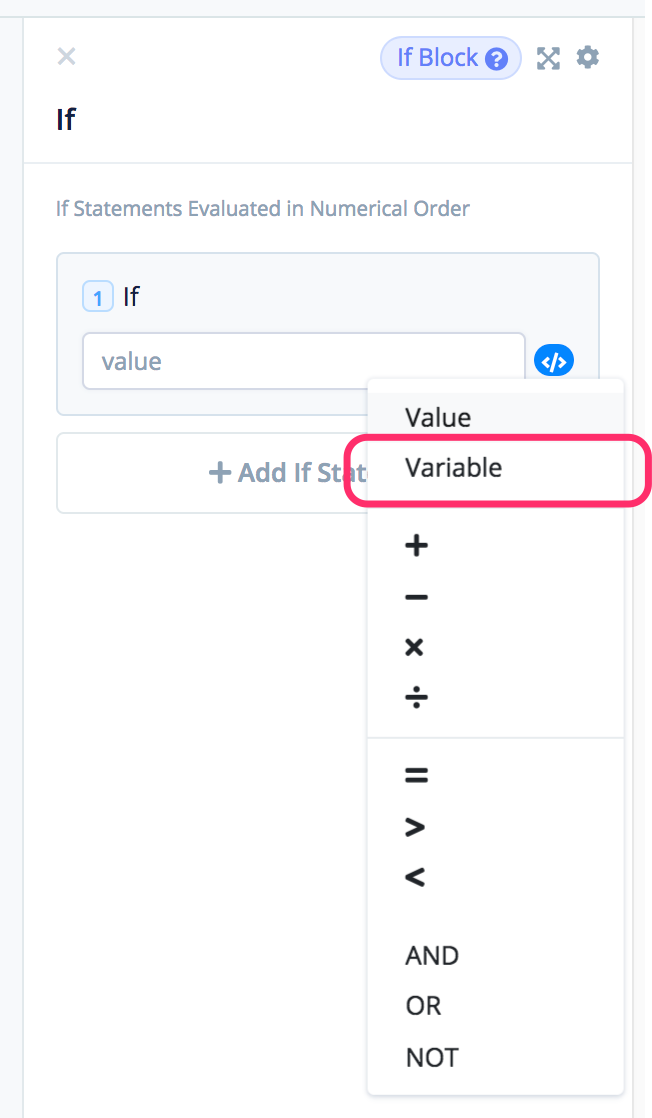
Task: Choose the less than operator
Action: coord(415,877)
